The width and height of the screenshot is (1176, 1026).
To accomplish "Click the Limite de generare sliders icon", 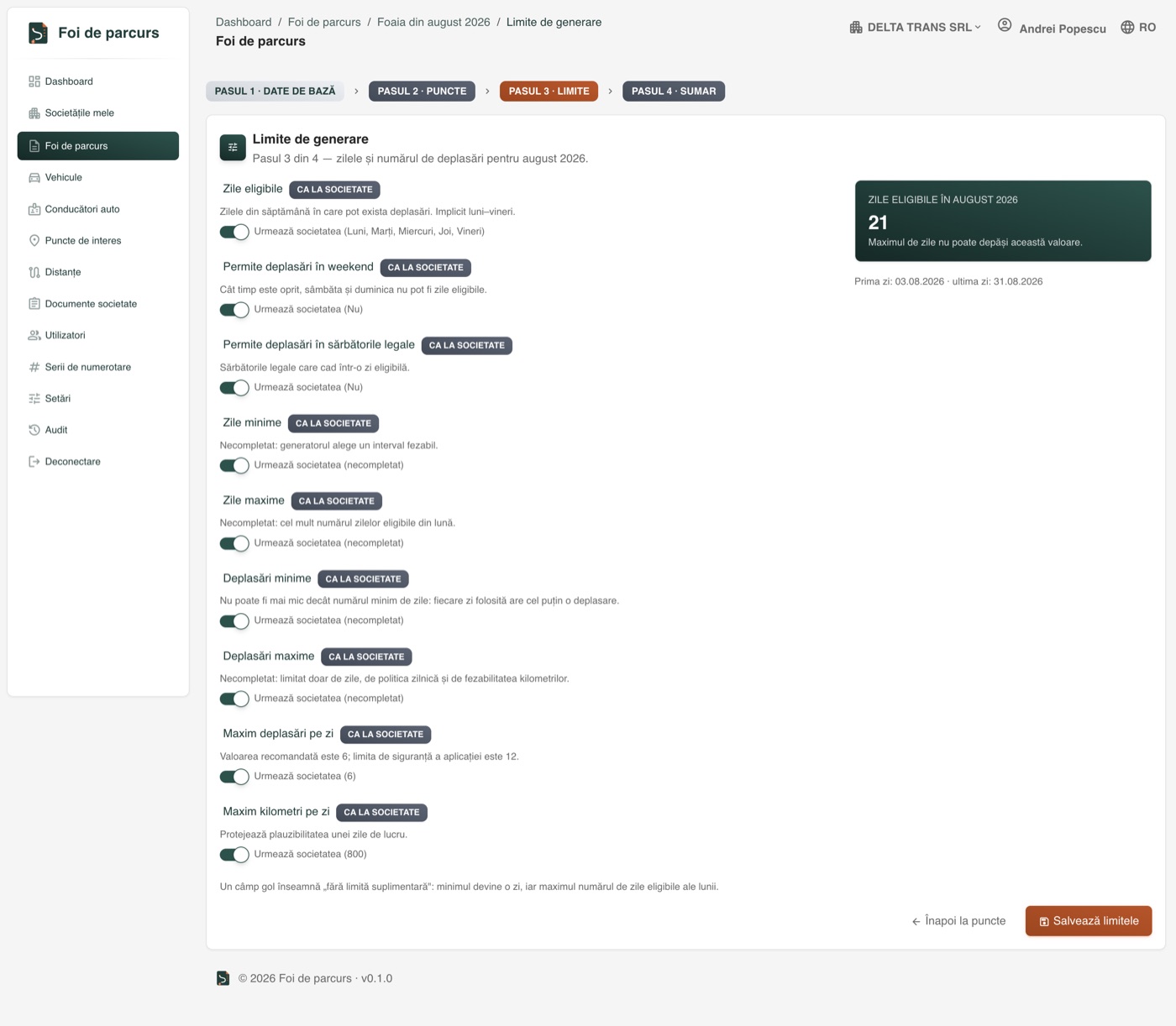I will tap(233, 147).
